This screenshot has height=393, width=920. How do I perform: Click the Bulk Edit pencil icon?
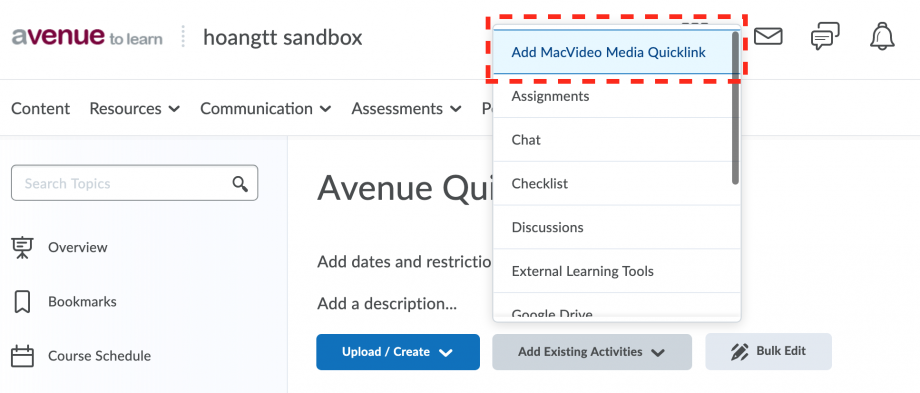pyautogui.click(x=739, y=352)
